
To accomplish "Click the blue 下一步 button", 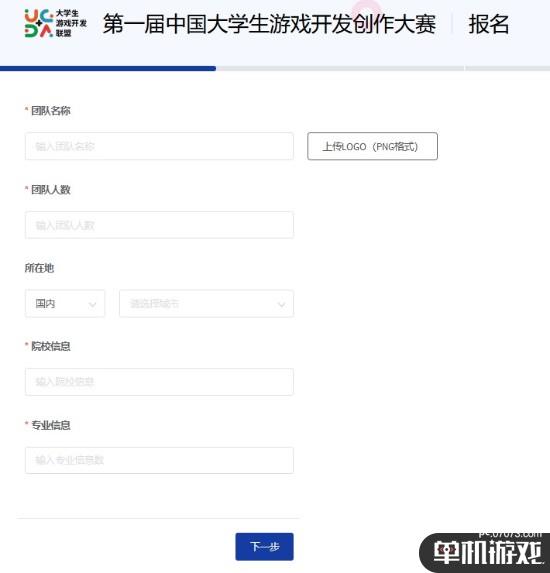I will pyautogui.click(x=265, y=547).
